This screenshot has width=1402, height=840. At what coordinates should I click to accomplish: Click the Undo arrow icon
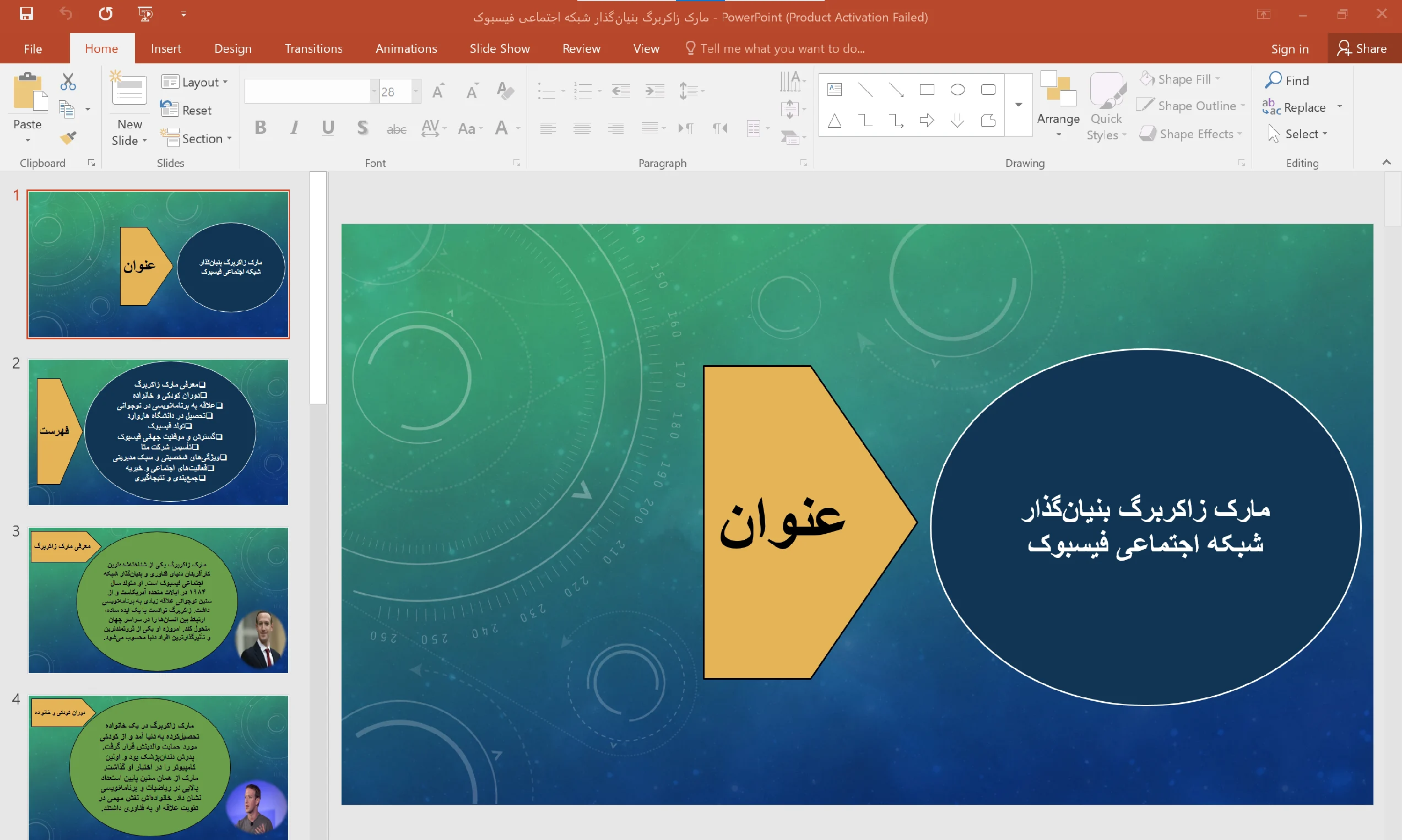pyautogui.click(x=66, y=14)
